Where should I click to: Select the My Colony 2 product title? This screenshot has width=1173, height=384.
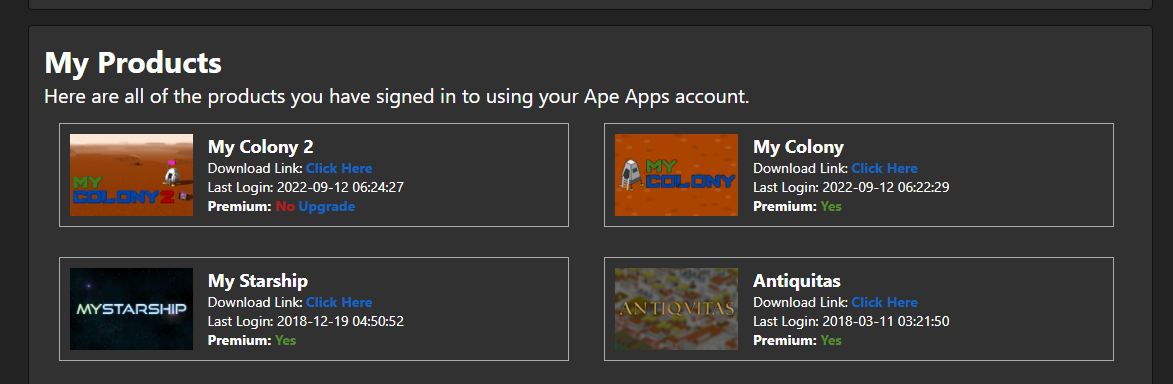pos(260,147)
